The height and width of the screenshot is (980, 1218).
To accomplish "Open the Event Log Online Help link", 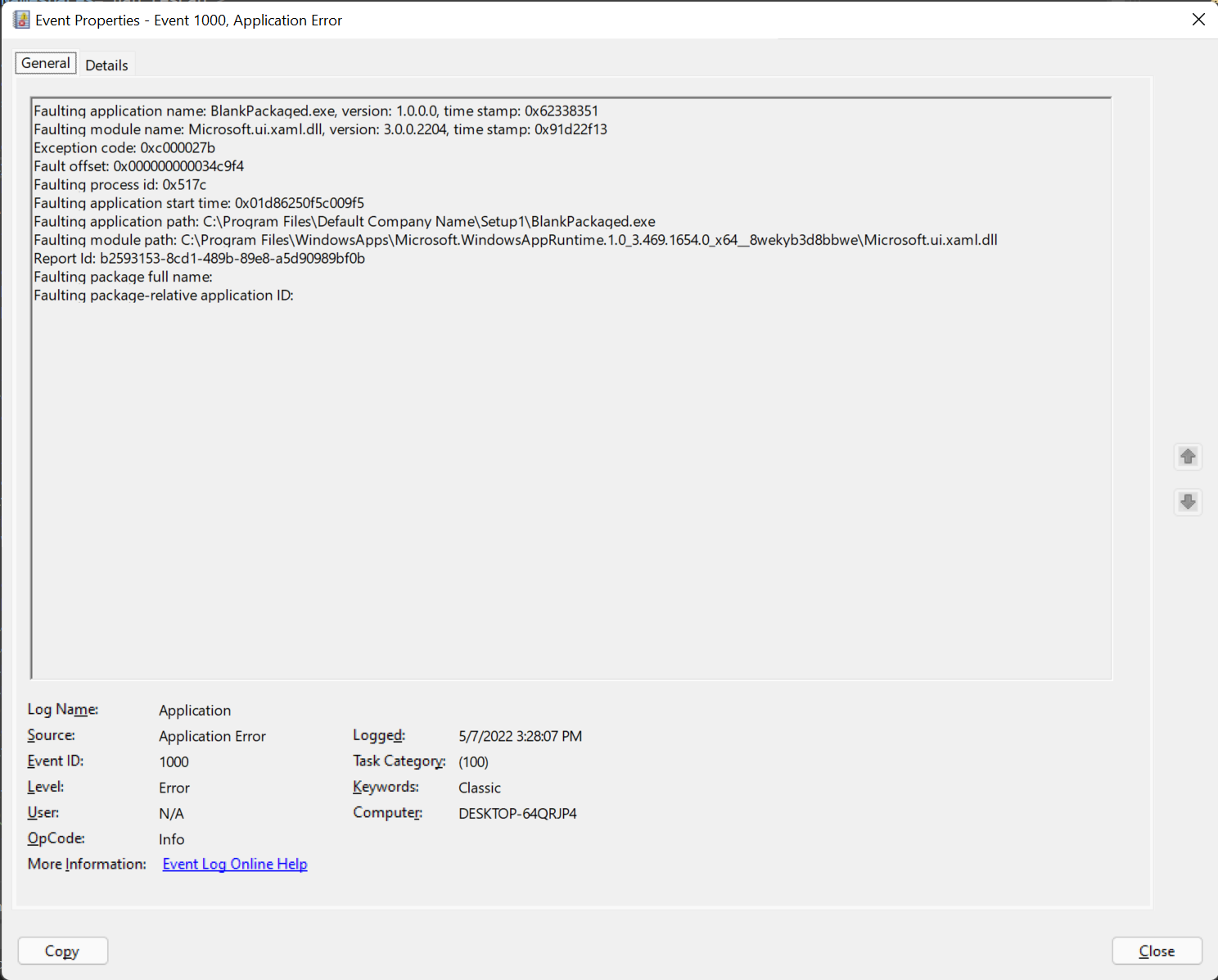I will pos(234,863).
